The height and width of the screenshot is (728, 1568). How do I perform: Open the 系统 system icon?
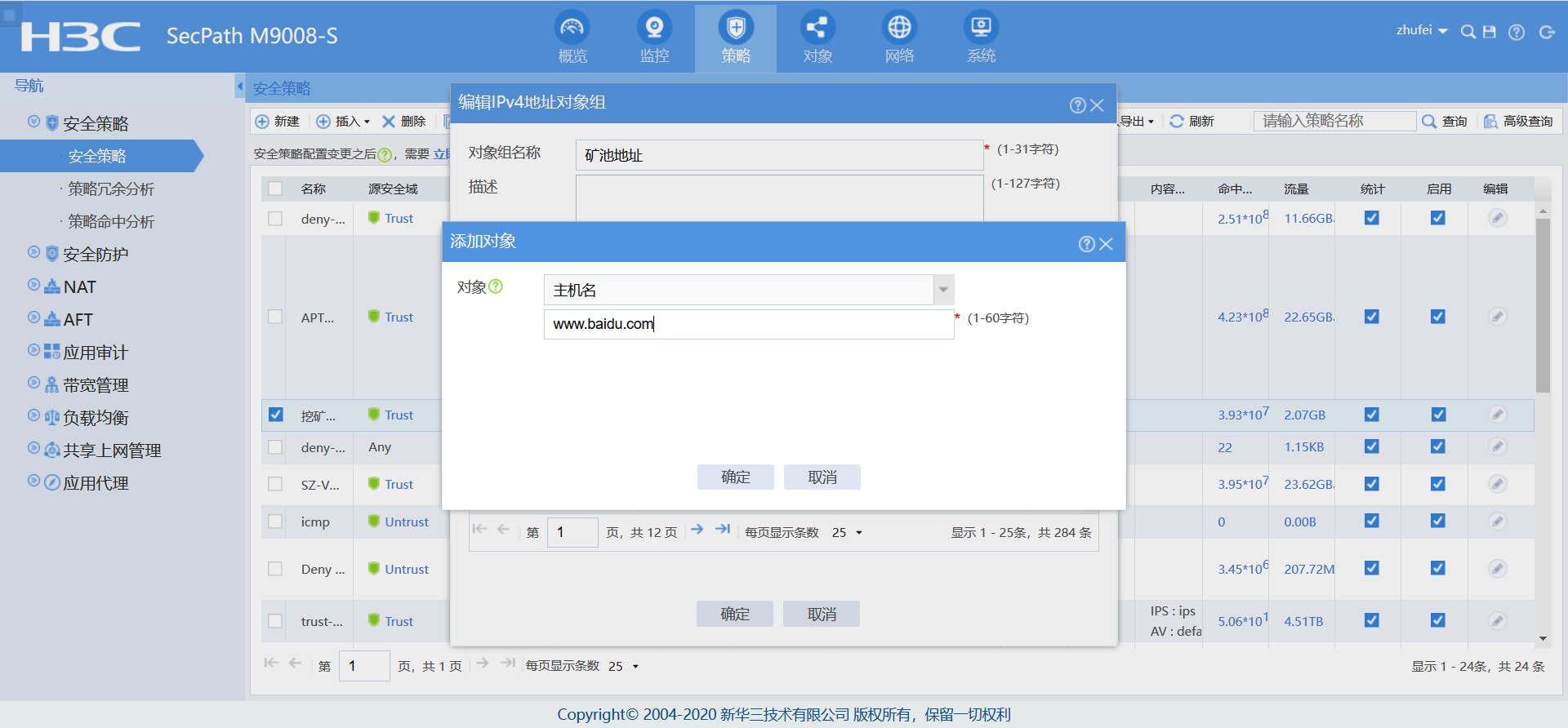(981, 38)
